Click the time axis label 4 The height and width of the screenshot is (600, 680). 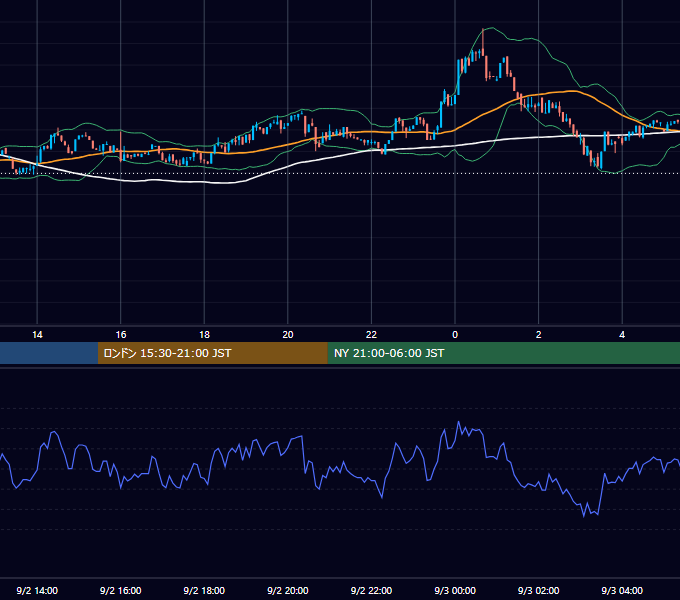coord(622,335)
